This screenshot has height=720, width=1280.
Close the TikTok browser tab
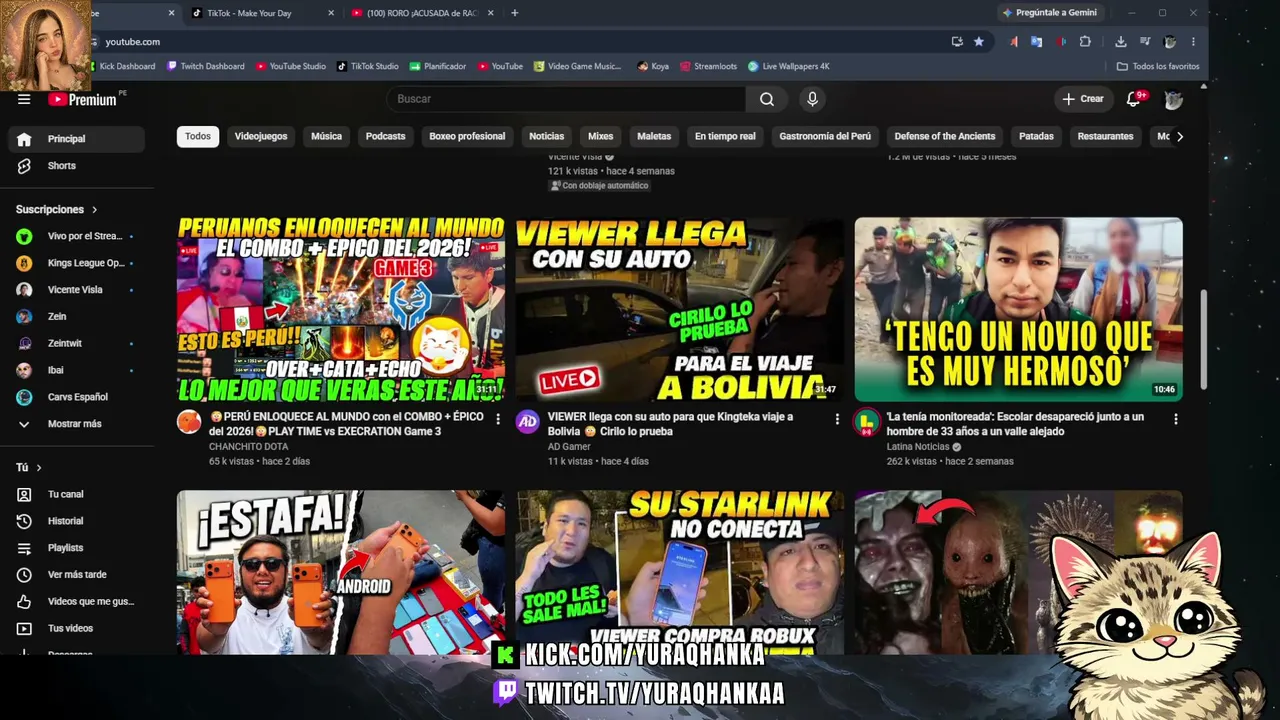[x=331, y=13]
